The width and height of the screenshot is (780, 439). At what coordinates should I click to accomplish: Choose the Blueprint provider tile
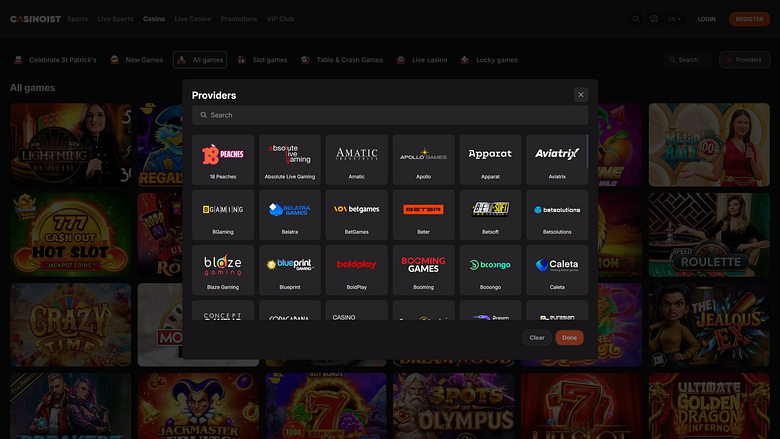[290, 270]
